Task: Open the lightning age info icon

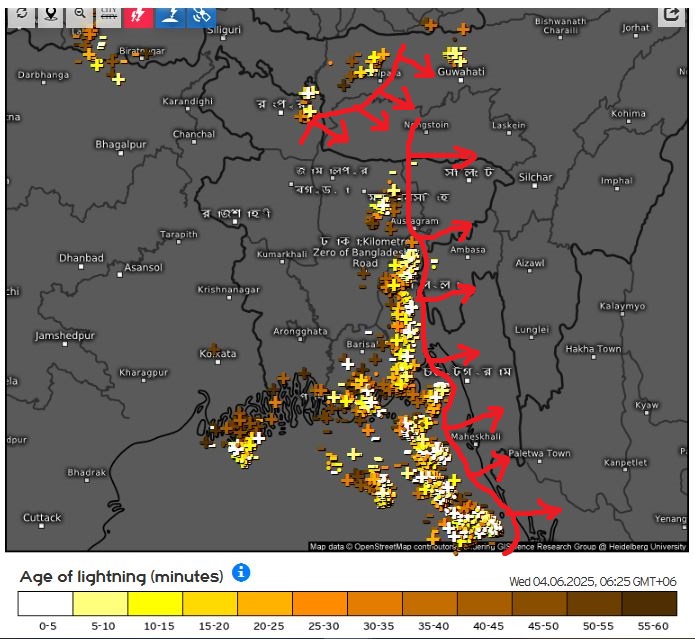Action: tap(241, 573)
